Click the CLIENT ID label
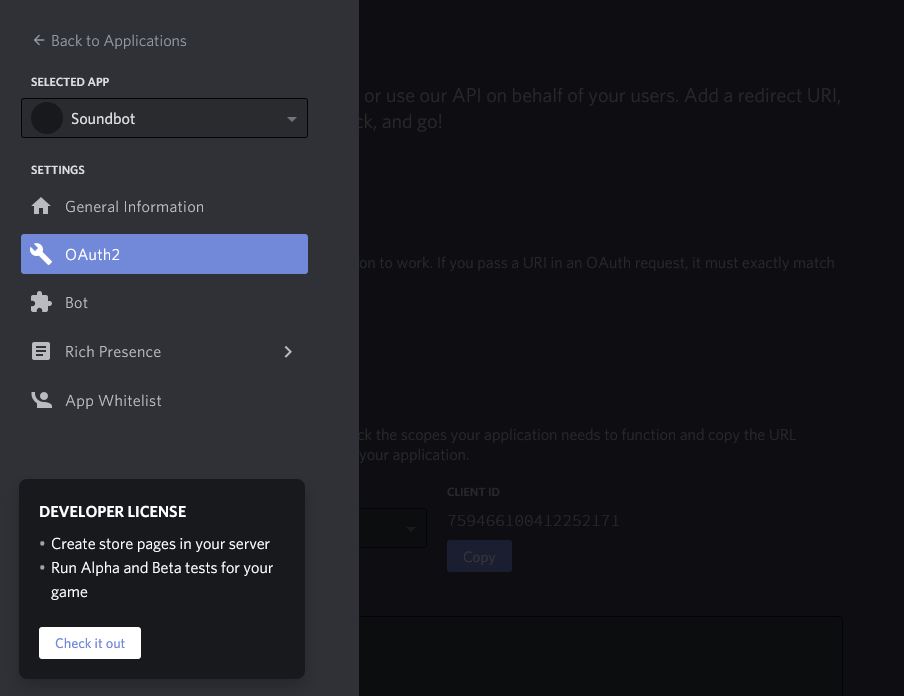Screen dimensions: 904x696 point(473,492)
